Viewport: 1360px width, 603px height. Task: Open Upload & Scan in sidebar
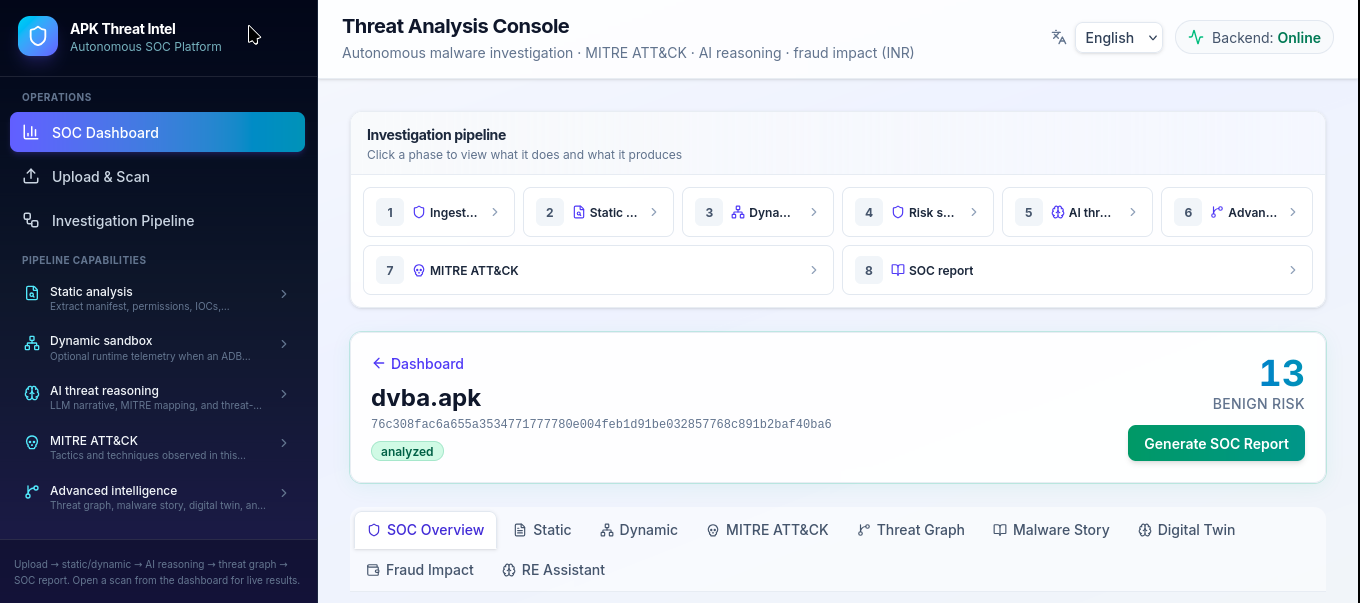pyautogui.click(x=157, y=176)
